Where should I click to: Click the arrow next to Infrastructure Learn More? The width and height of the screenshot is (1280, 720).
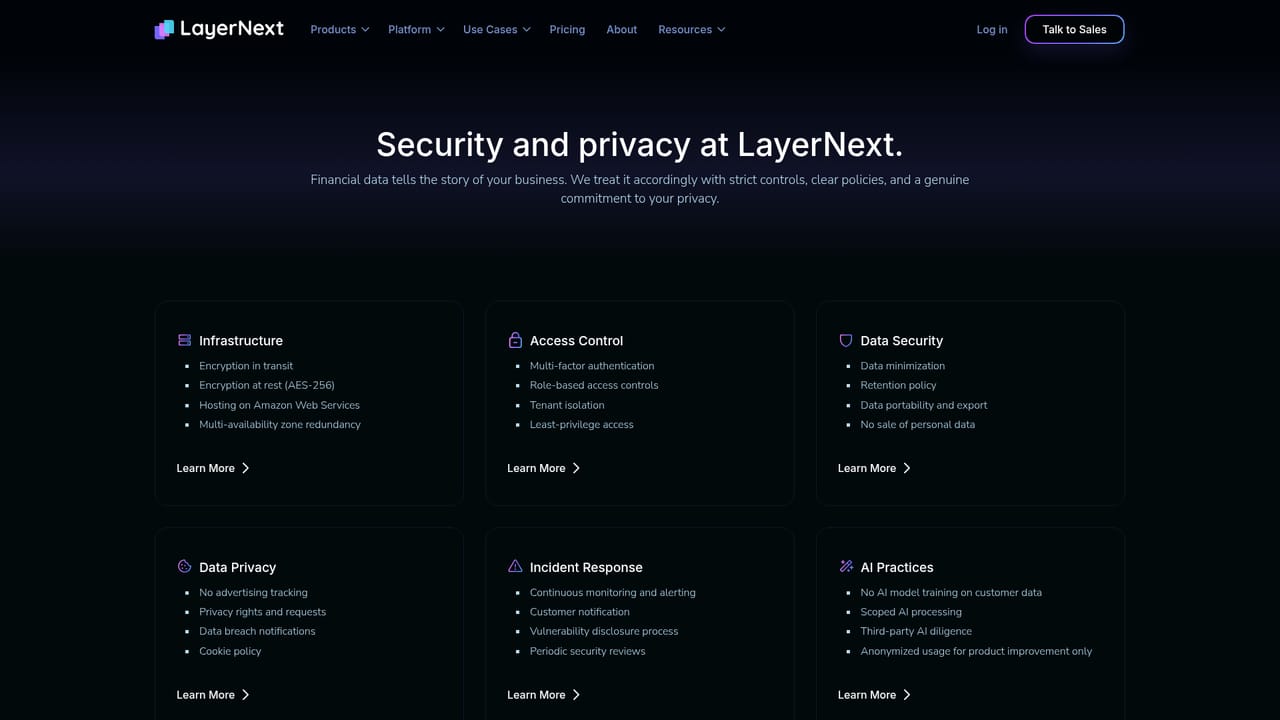245,468
